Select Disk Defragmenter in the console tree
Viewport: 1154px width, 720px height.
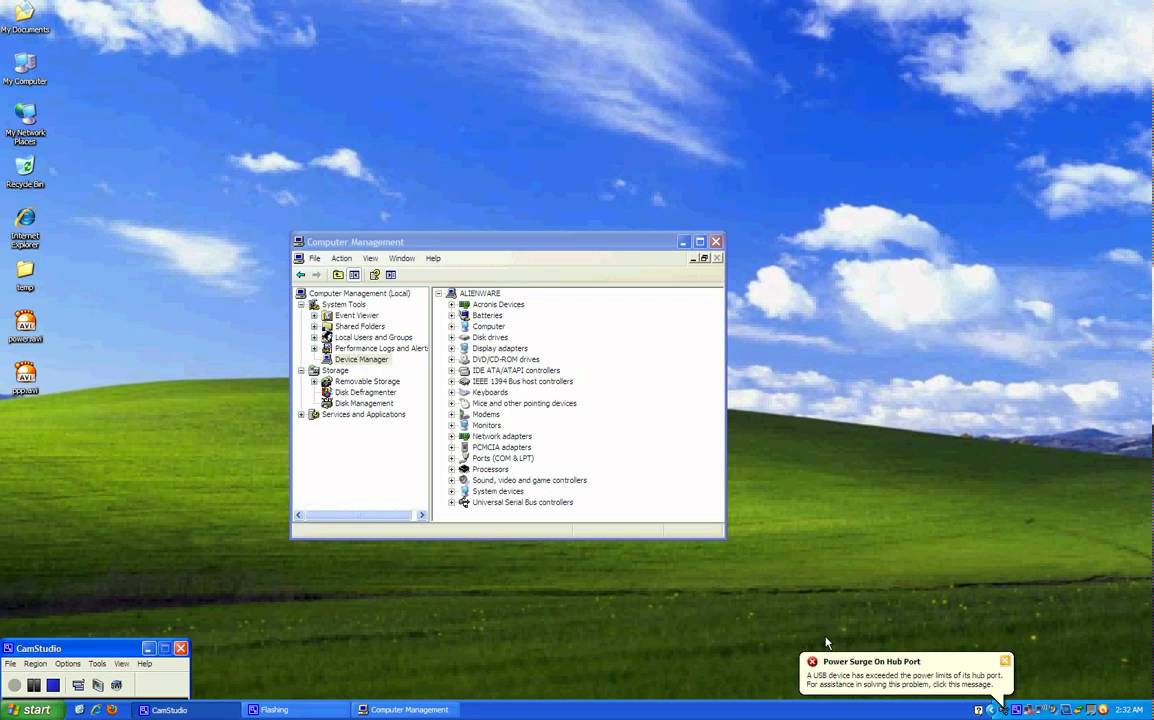click(365, 392)
